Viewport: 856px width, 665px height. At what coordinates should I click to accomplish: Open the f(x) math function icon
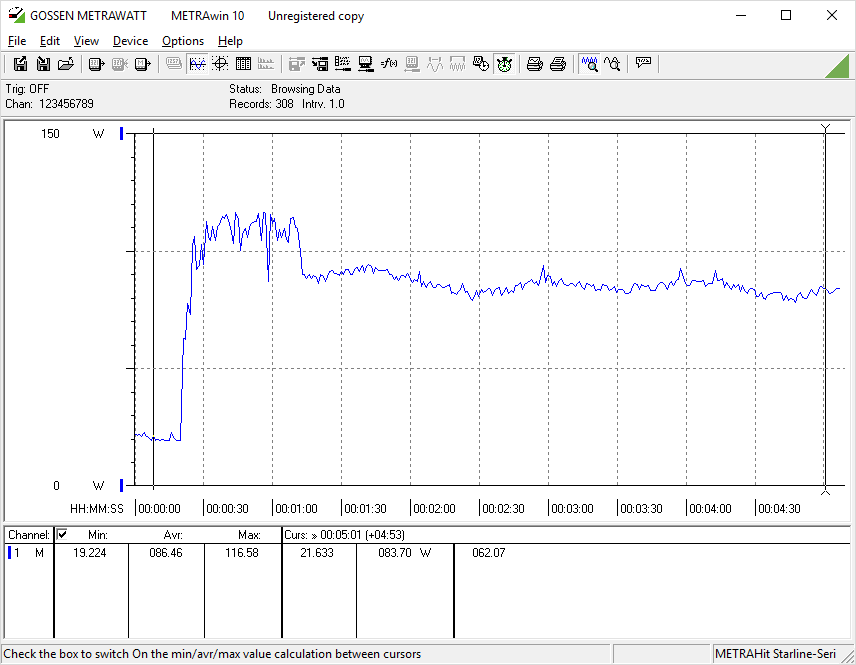coord(389,64)
